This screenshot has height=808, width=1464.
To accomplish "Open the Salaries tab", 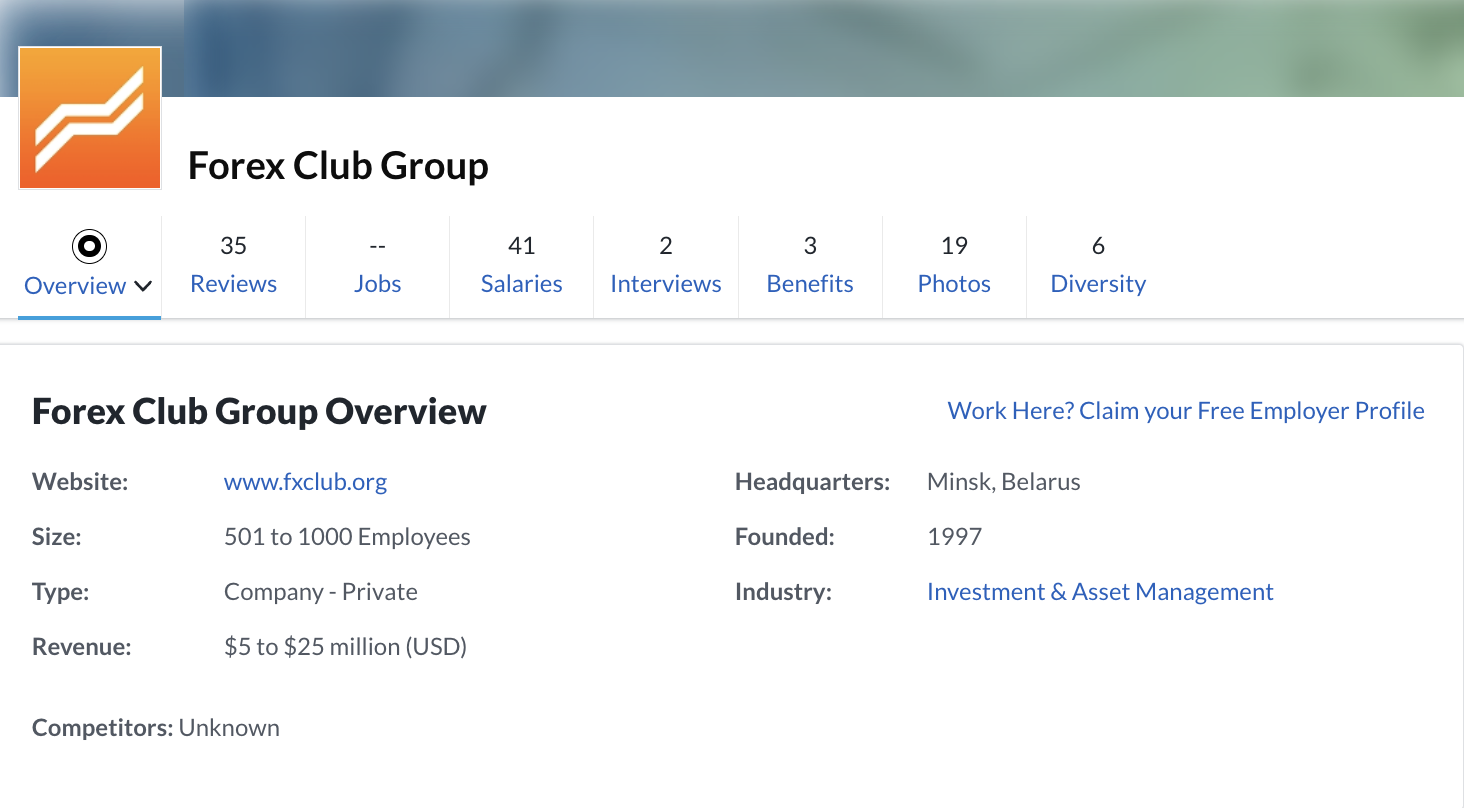I will (x=521, y=266).
